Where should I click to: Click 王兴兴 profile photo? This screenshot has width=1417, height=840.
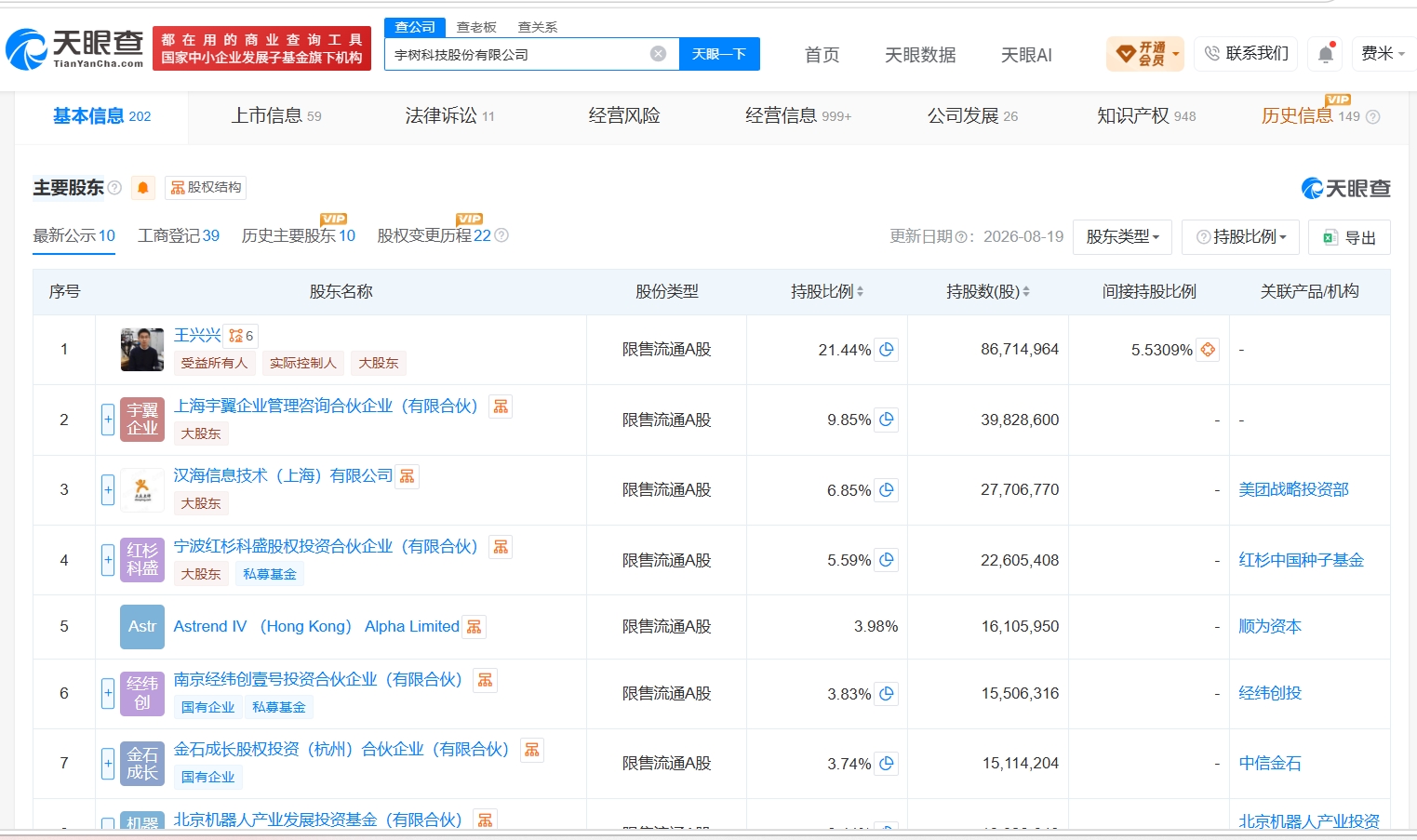point(142,350)
